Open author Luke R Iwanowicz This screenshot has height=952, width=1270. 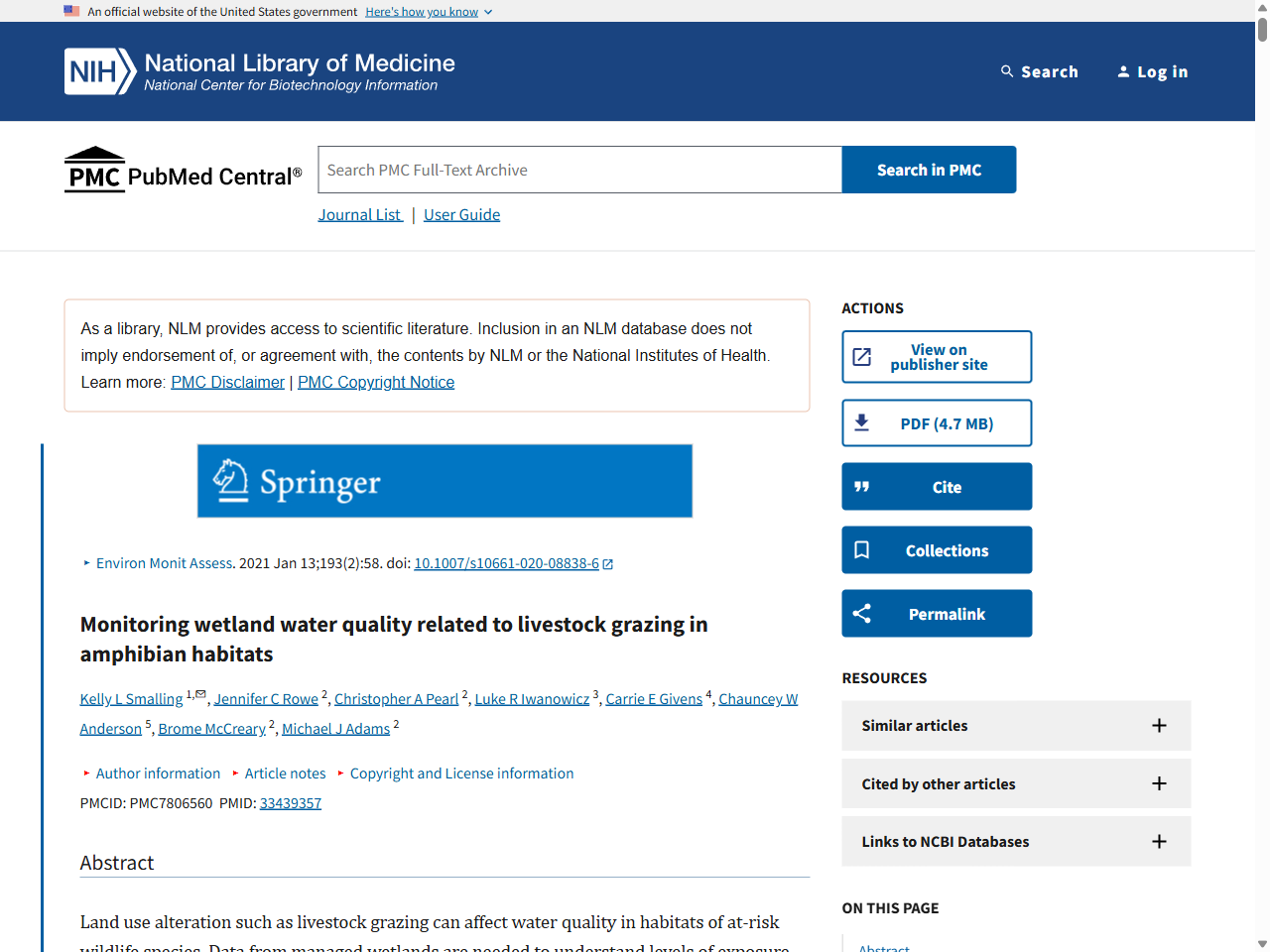coord(532,699)
